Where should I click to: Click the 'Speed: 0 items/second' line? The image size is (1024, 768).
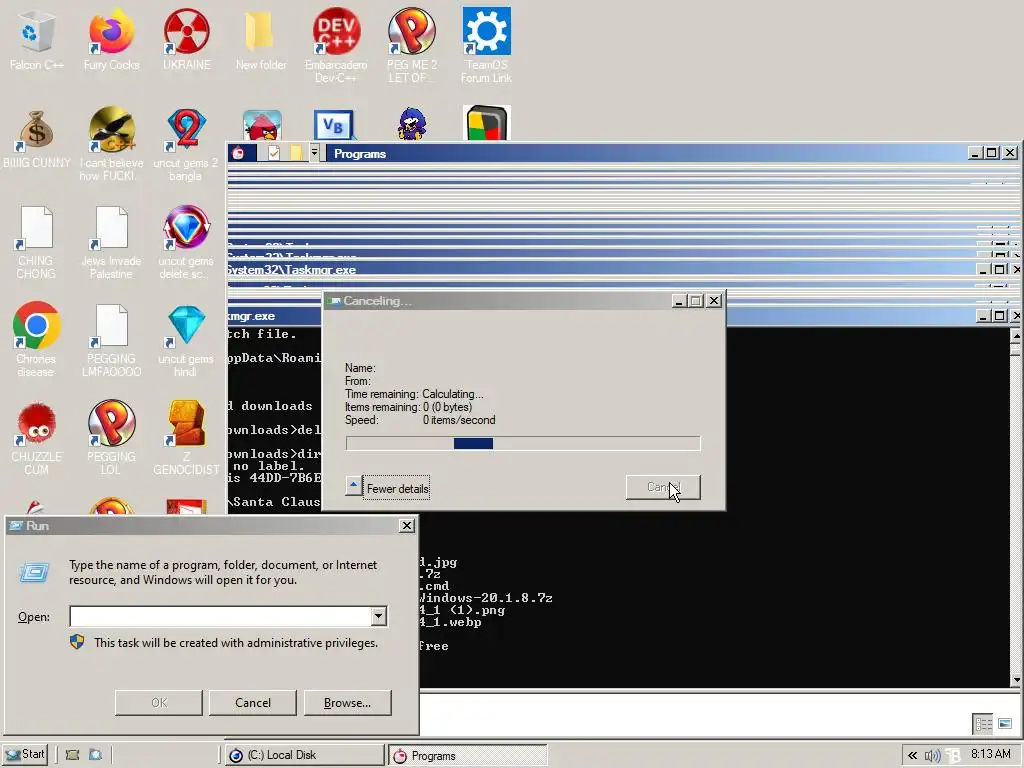[x=420, y=420]
